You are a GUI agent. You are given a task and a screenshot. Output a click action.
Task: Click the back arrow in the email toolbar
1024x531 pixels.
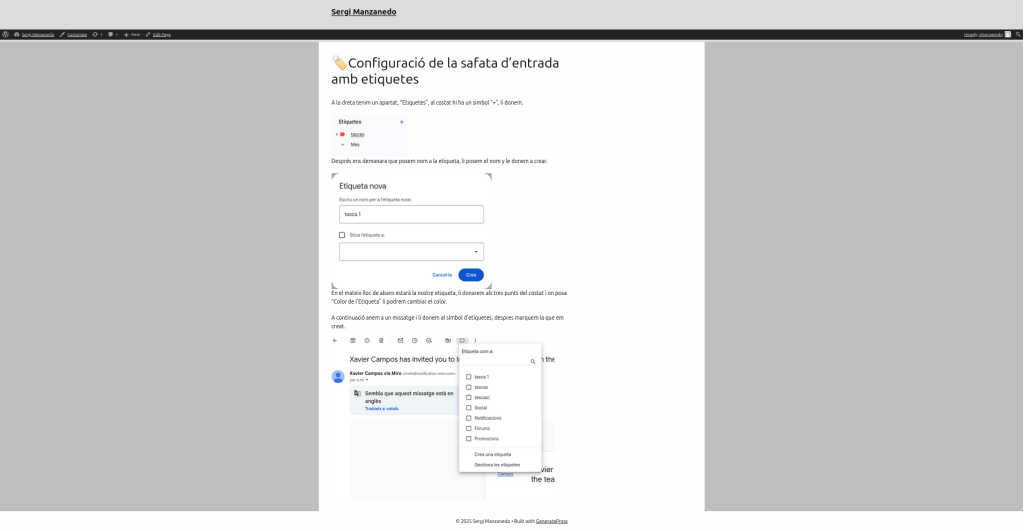pos(335,341)
